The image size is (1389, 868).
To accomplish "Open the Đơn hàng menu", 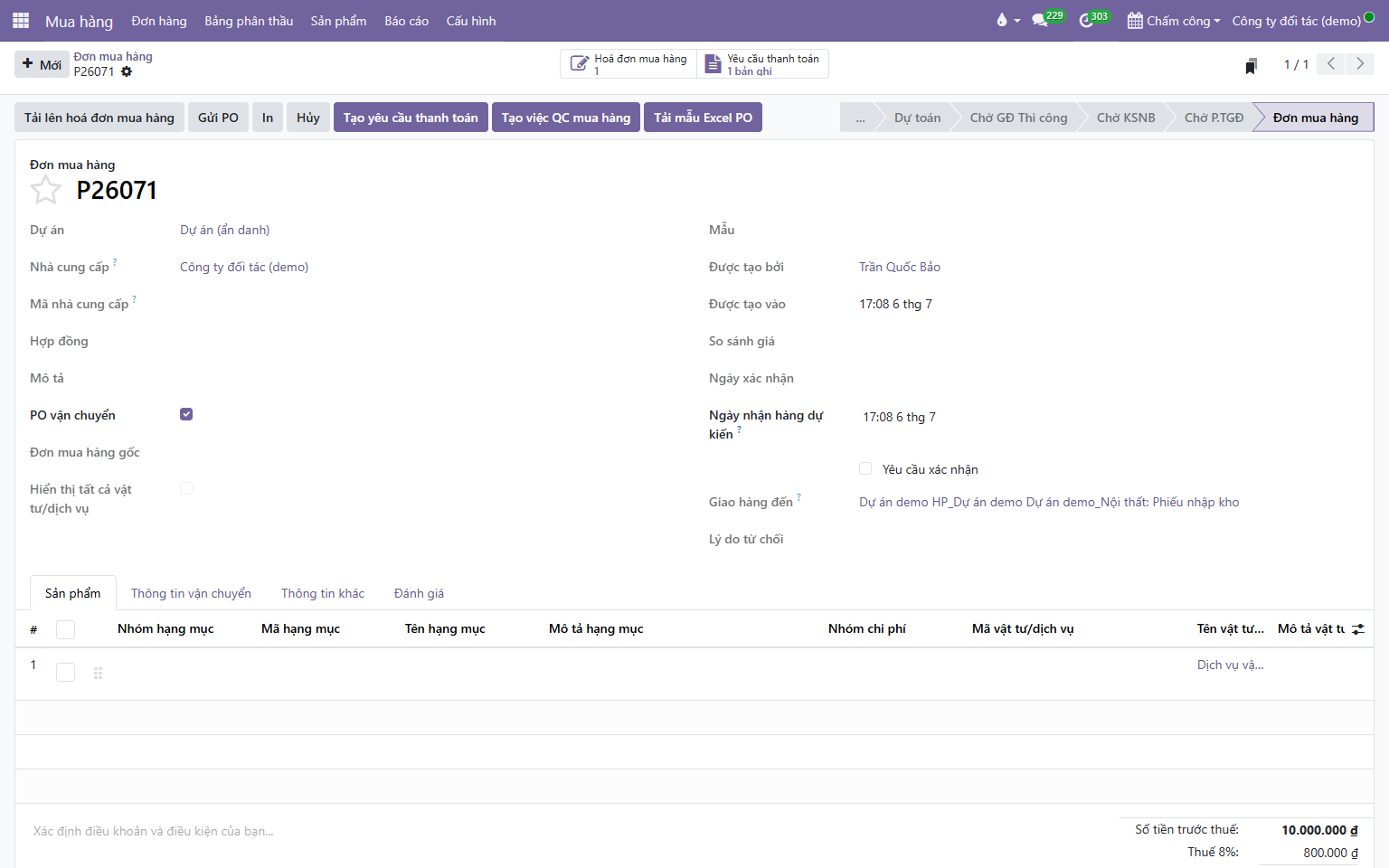I will click(159, 21).
